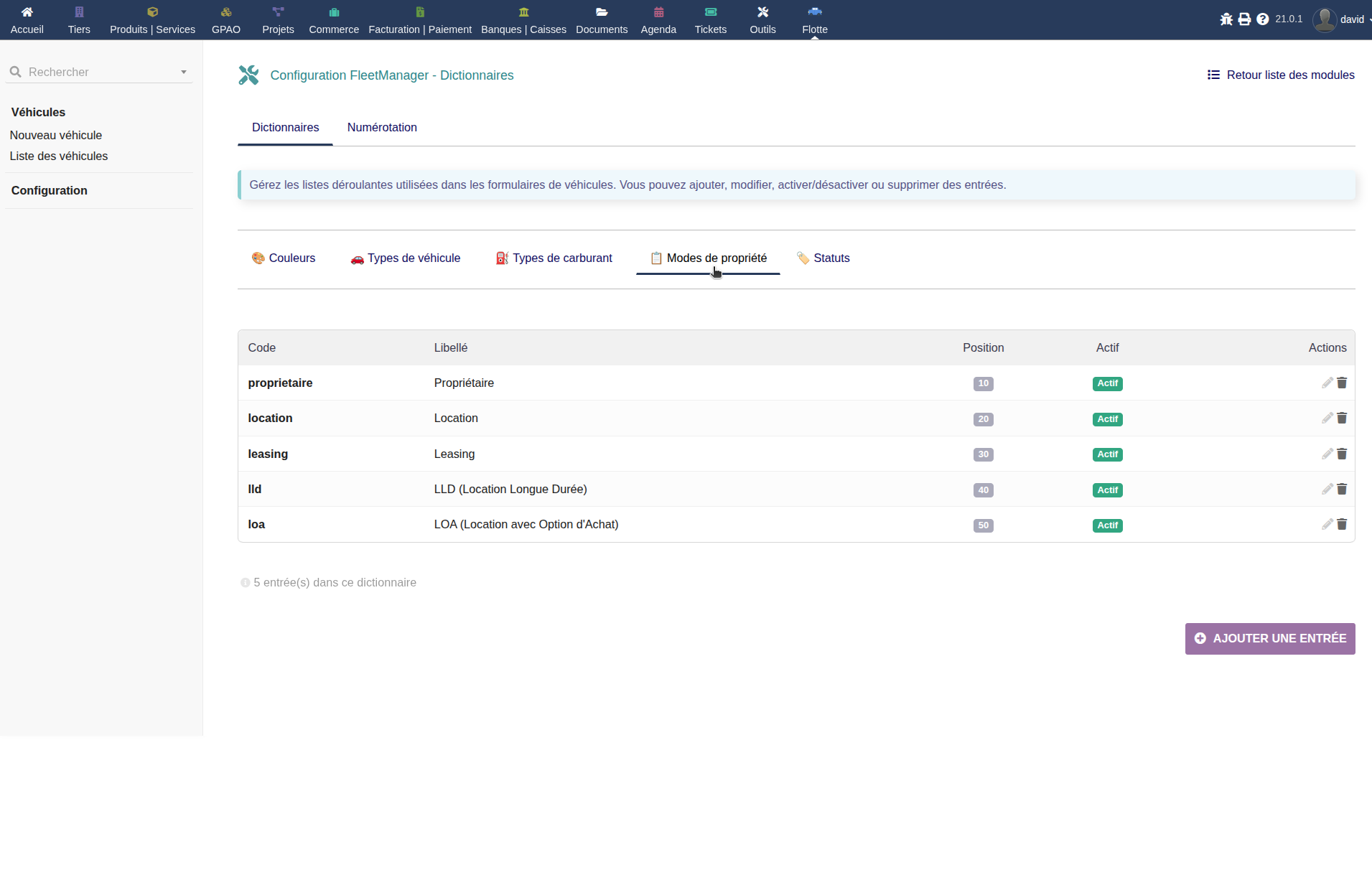The width and height of the screenshot is (1372, 870).
Task: Click the trash icon for the lld row
Action: (1342, 489)
